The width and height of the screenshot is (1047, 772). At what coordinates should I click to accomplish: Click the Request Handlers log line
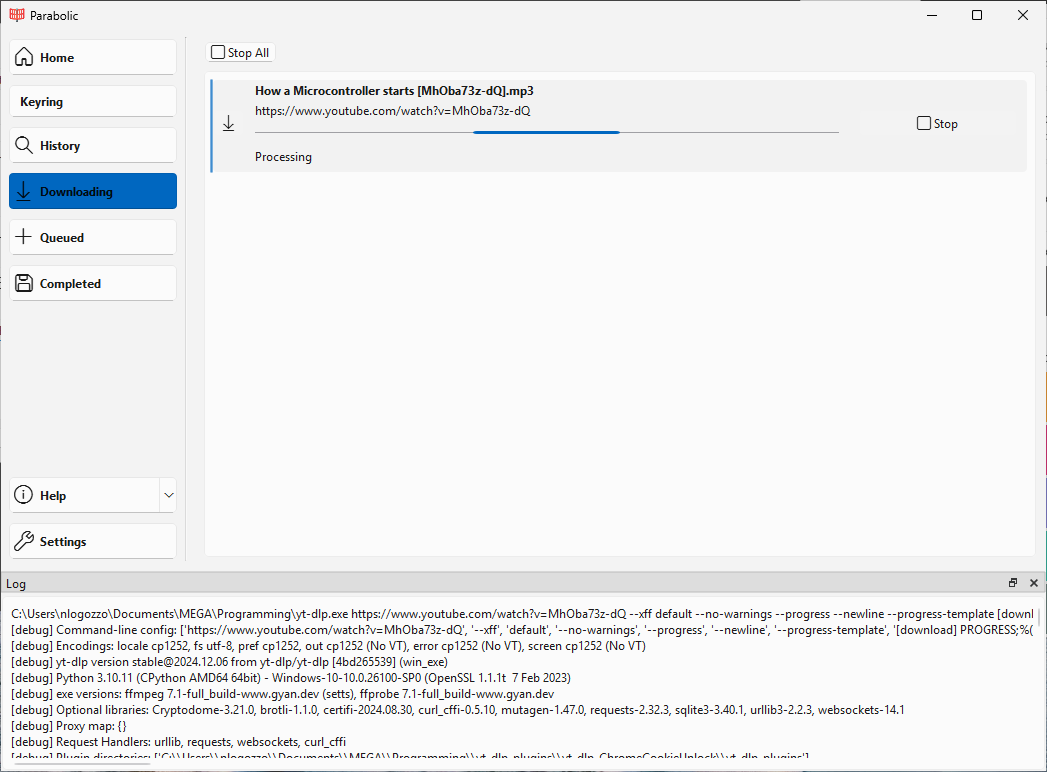(178, 742)
